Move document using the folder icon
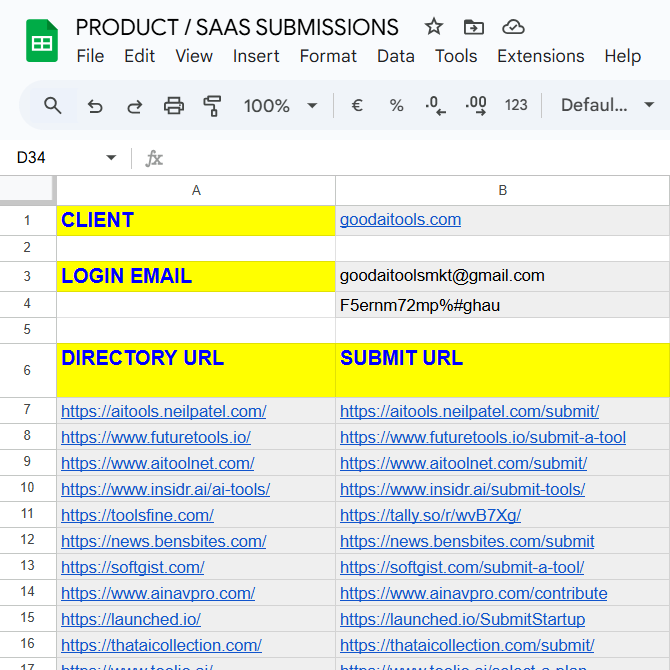The image size is (670, 670). click(x=473, y=27)
